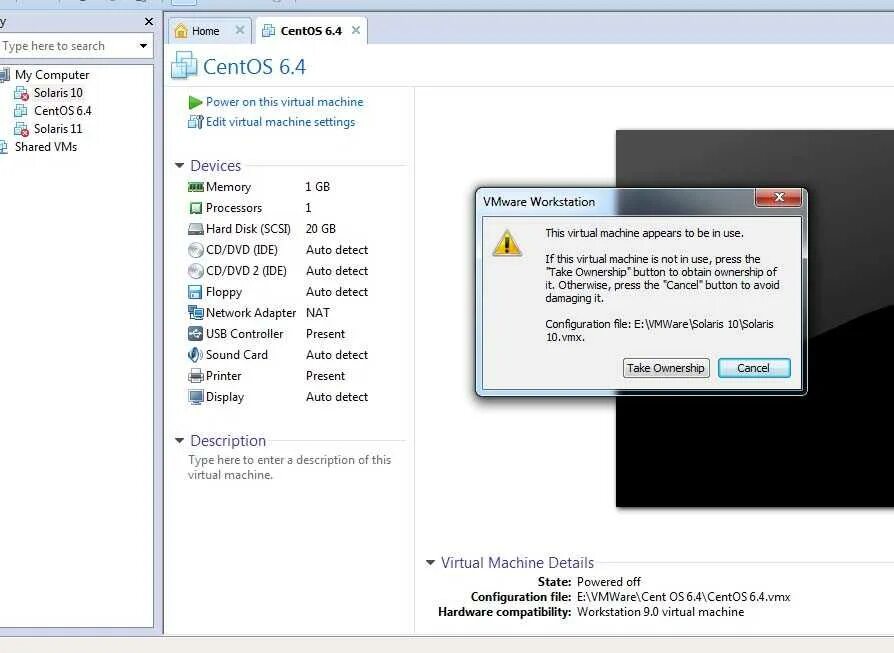Screen dimensions: 894x653
Task: Select the Processors device label
Action: coord(234,208)
